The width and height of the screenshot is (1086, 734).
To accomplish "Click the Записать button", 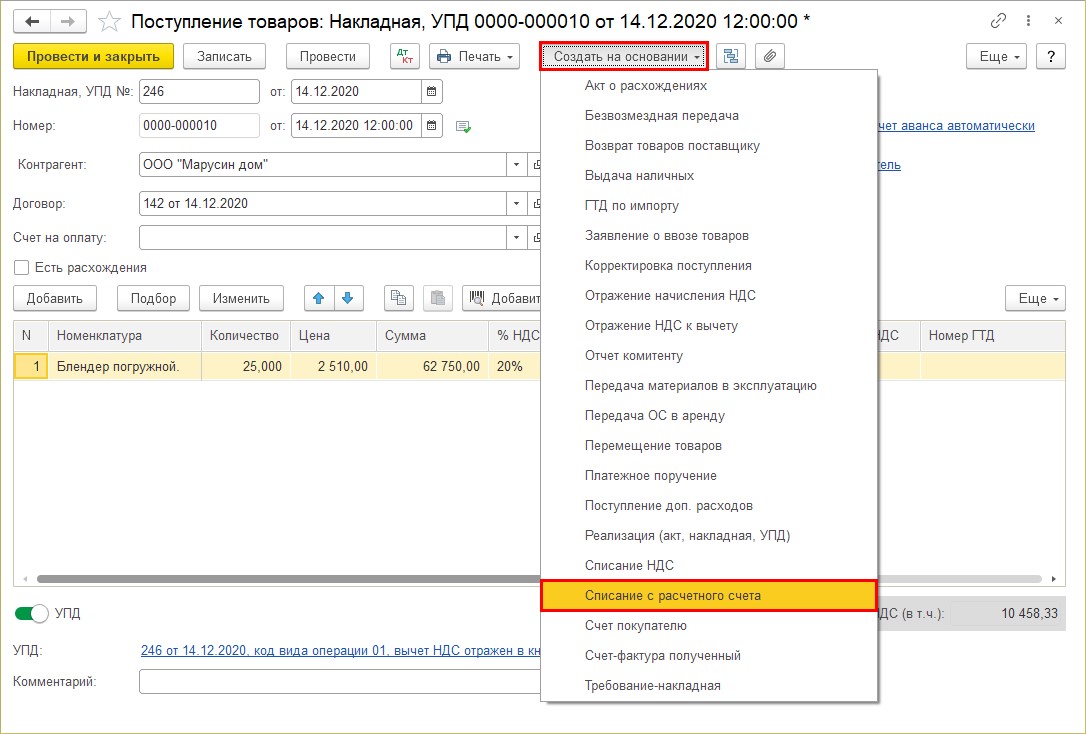I will 224,56.
